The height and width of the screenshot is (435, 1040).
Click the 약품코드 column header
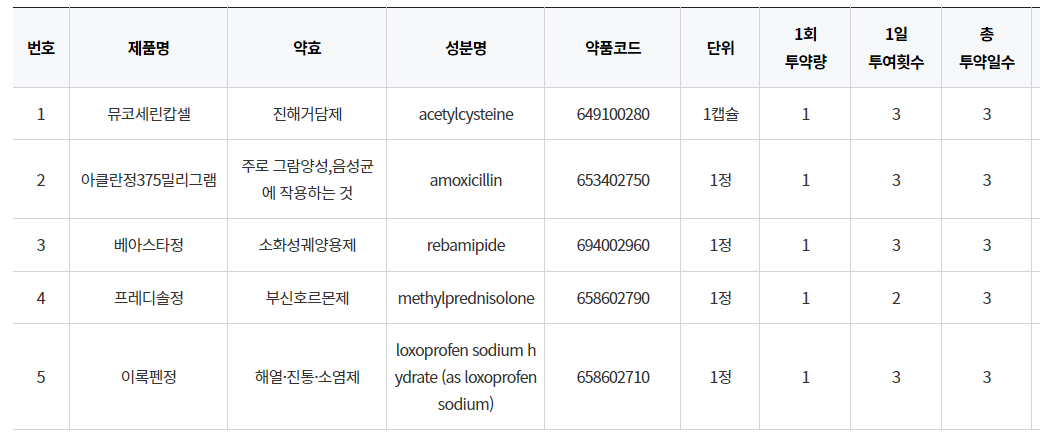613,48
